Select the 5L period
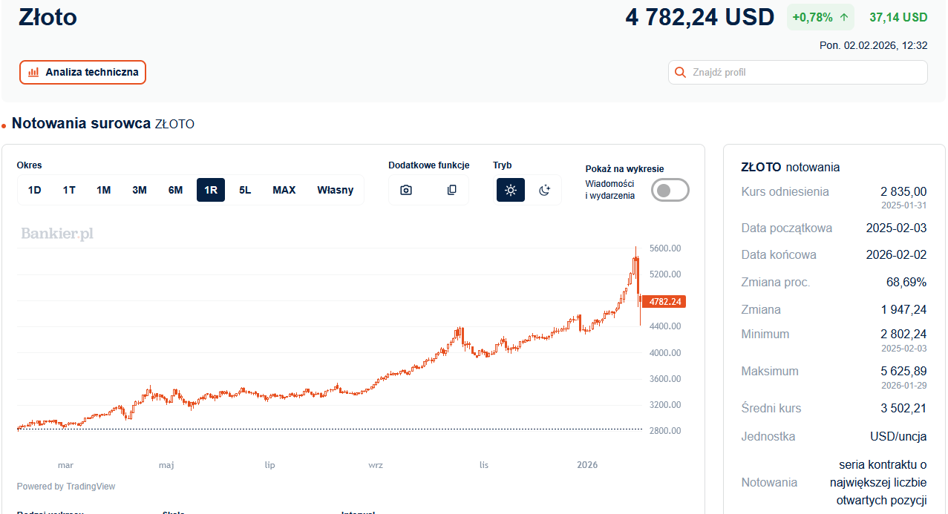The height and width of the screenshot is (514, 948). tap(245, 190)
